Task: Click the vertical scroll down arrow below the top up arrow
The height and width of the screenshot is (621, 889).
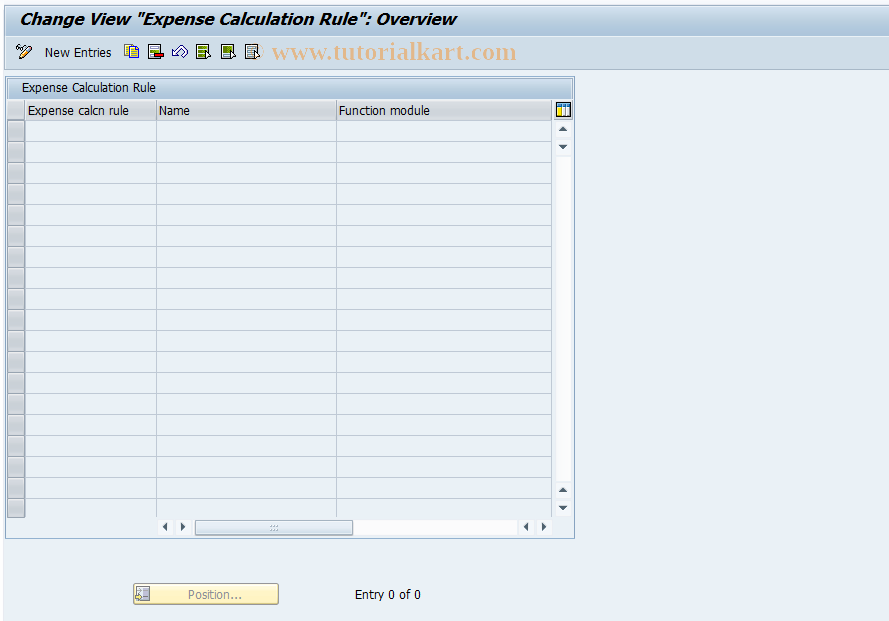Action: [563, 147]
